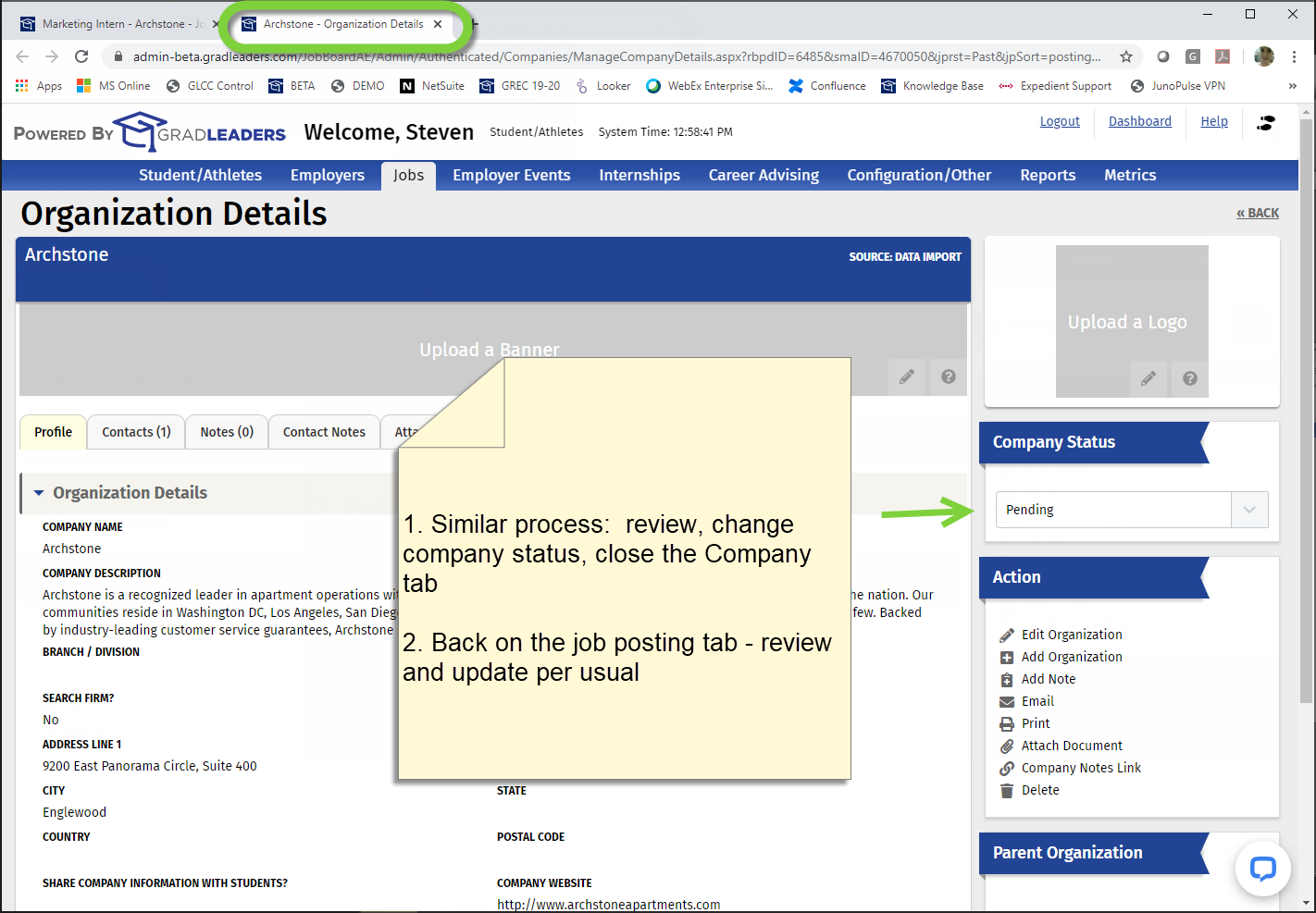The height and width of the screenshot is (913, 1316).
Task: Click the GradLeaders logo
Action: (200, 132)
